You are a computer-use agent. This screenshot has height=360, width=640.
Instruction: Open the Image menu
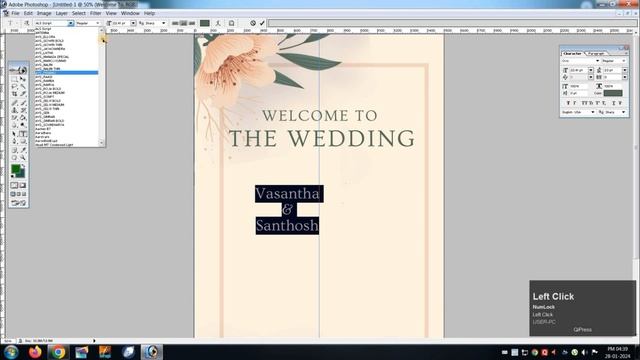(x=44, y=13)
